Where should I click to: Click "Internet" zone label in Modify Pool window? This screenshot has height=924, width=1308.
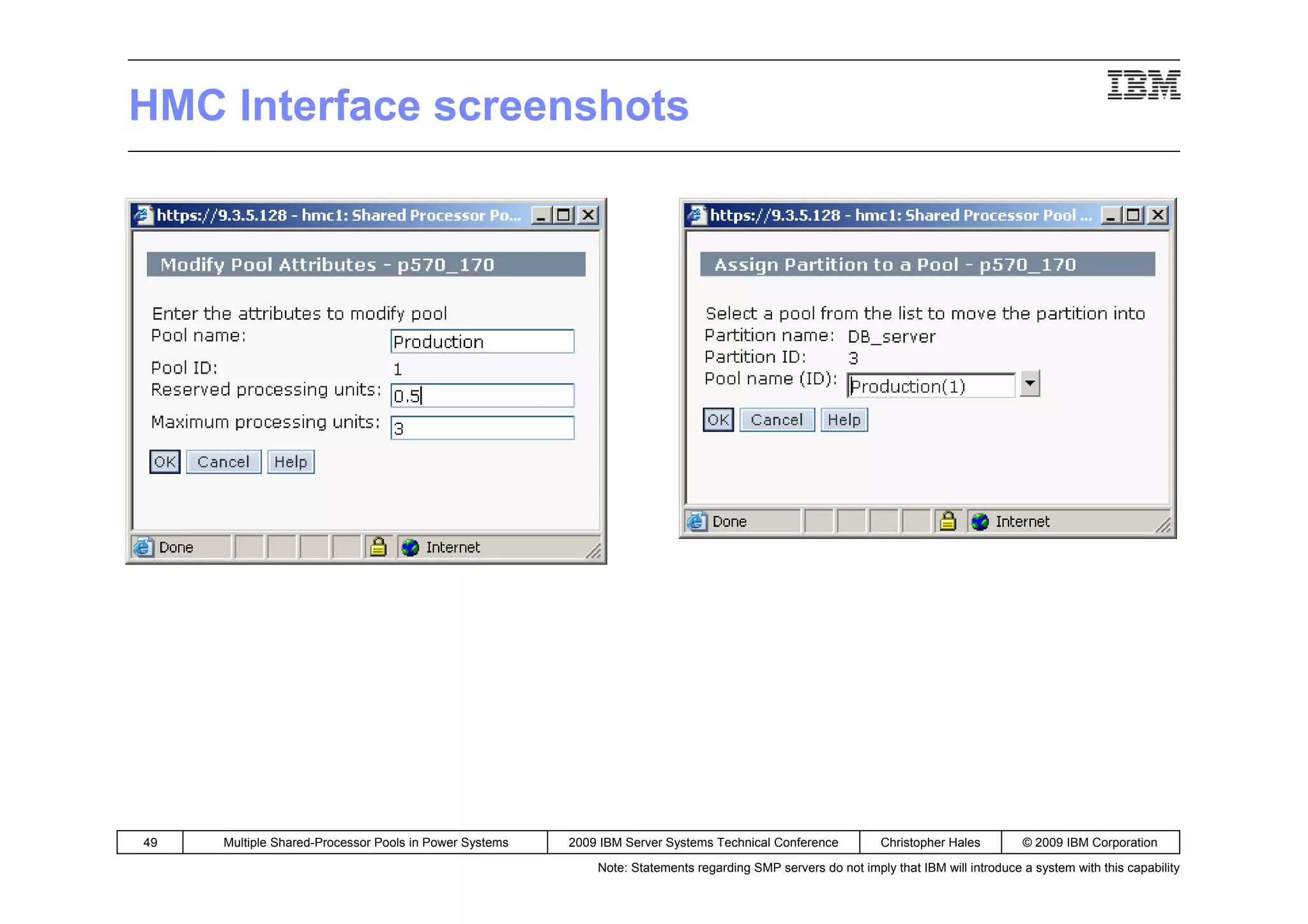tap(453, 547)
